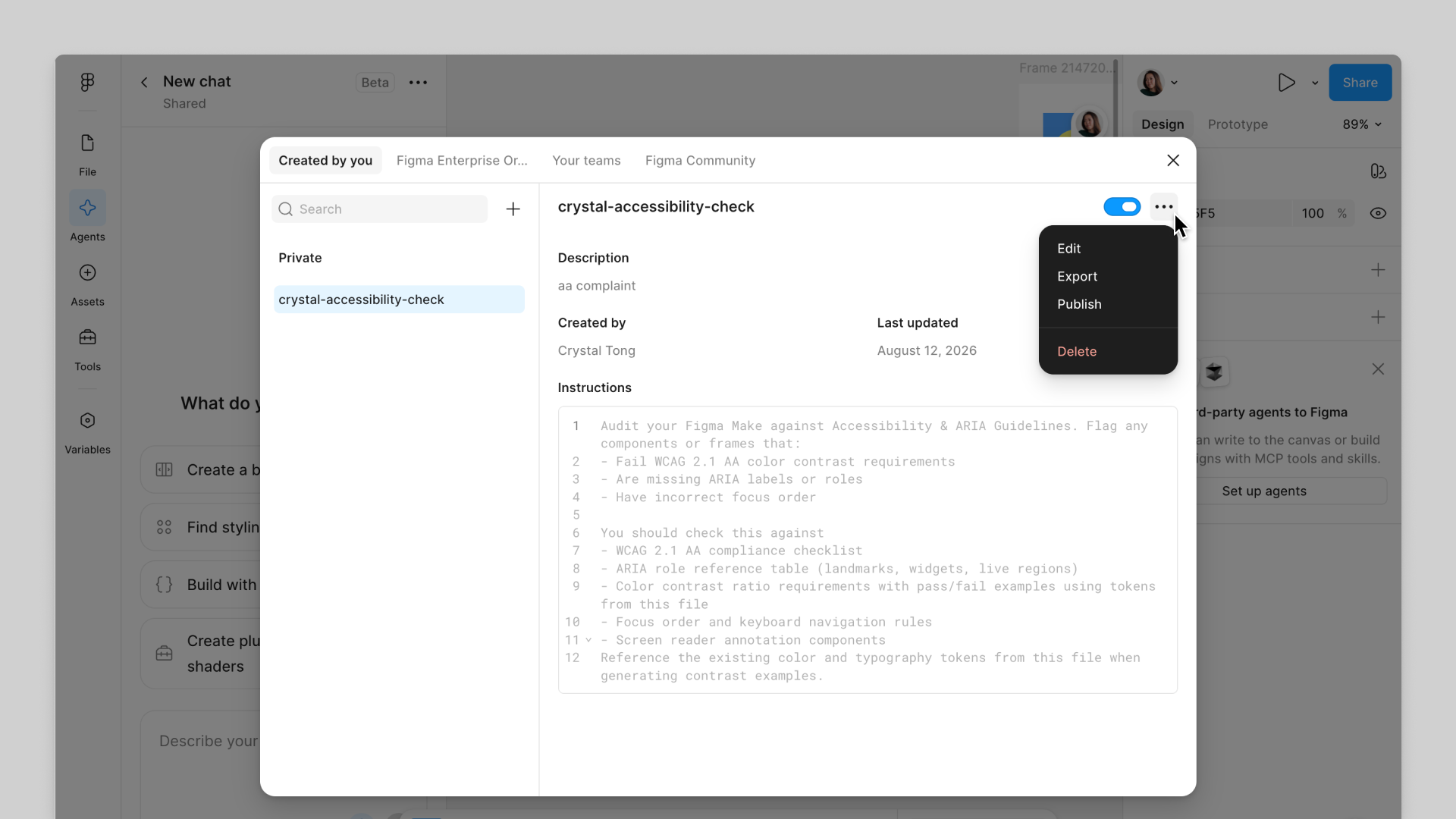
Task: Click the third-party agents stack icon
Action: tap(1214, 372)
